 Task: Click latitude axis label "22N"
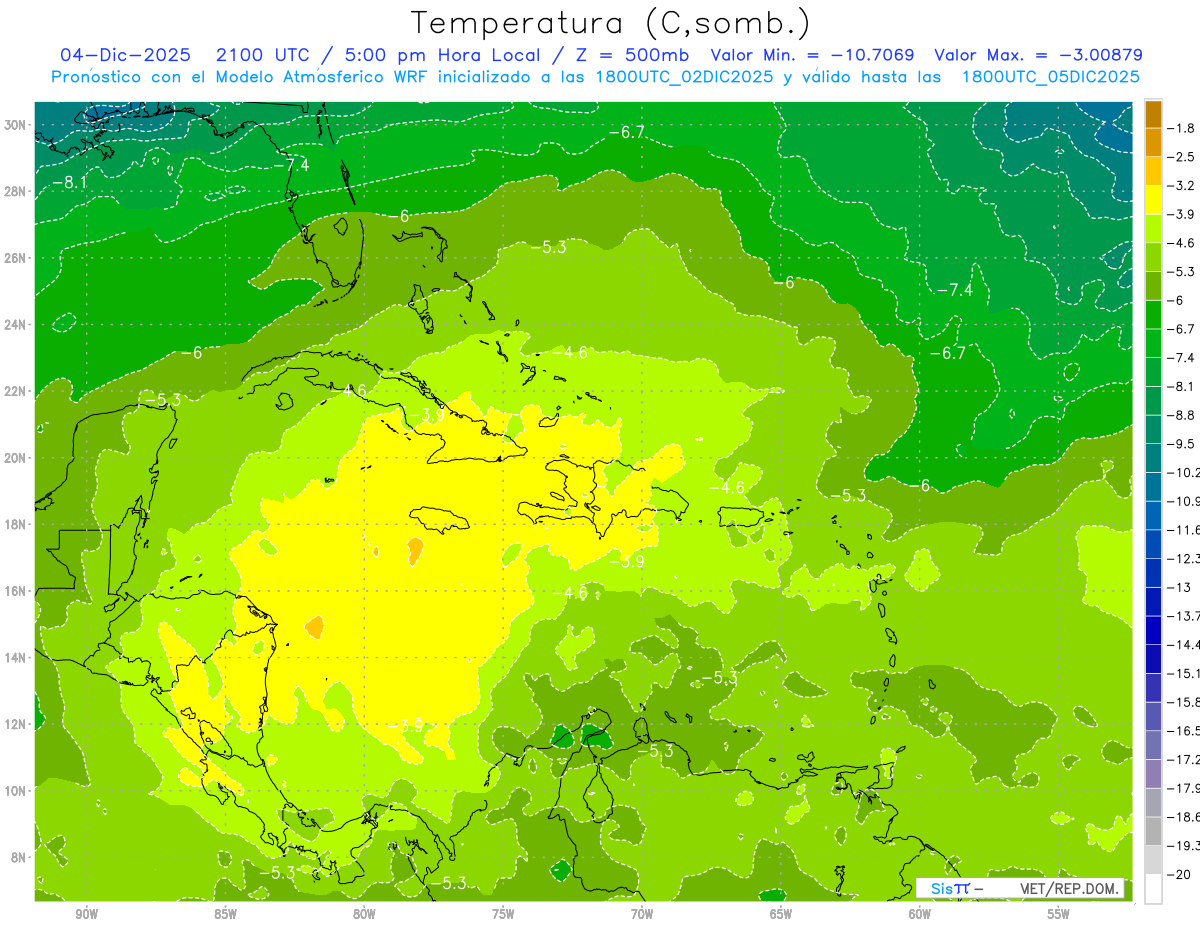point(15,391)
